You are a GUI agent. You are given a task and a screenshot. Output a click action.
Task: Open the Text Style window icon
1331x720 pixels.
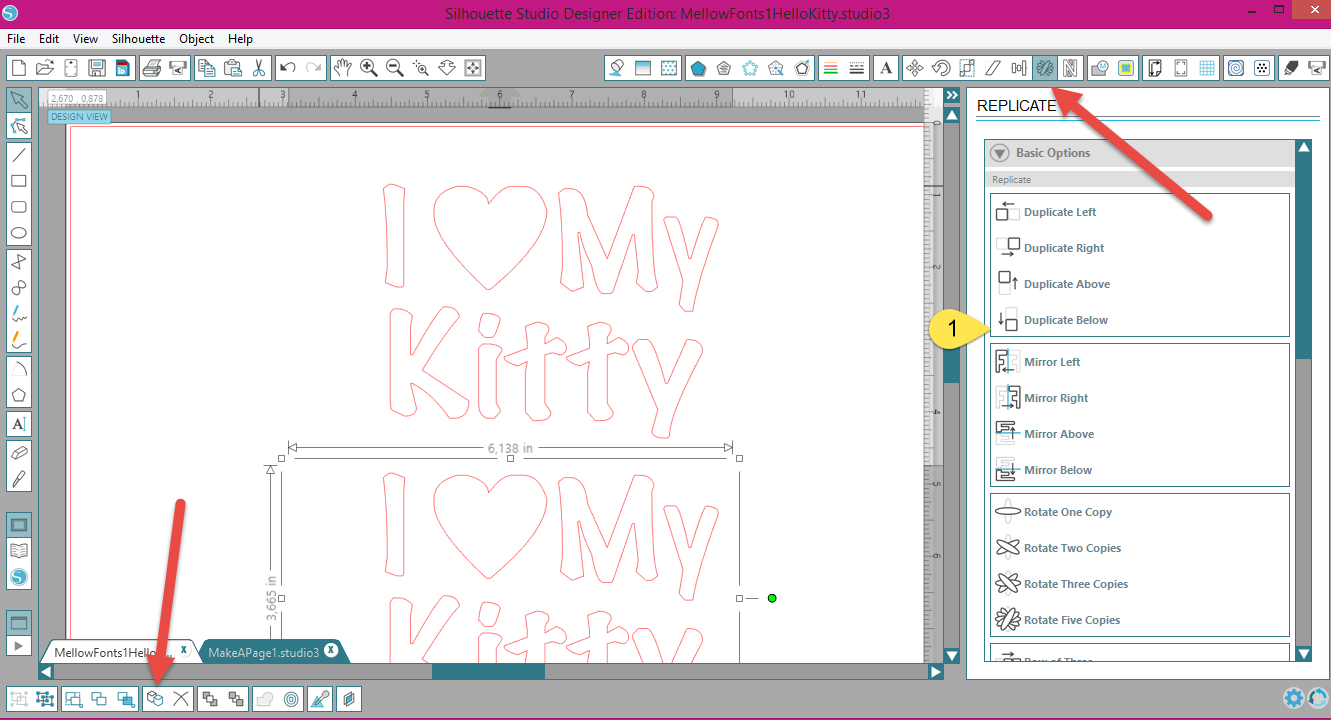pyautogui.click(x=886, y=68)
